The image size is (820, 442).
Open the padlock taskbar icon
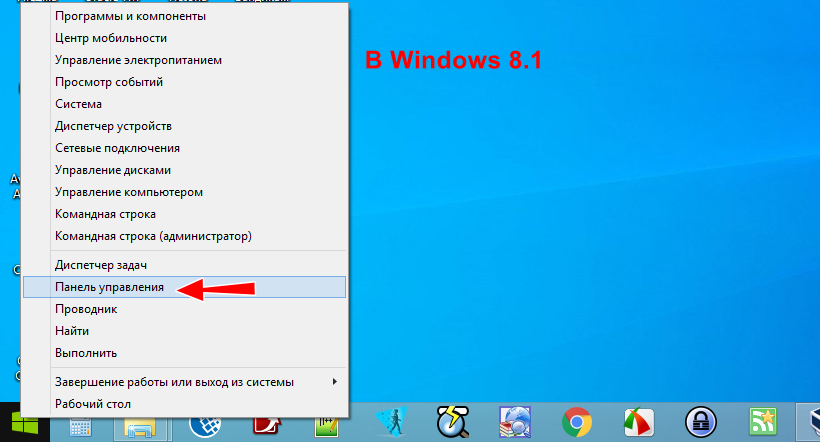(x=701, y=422)
